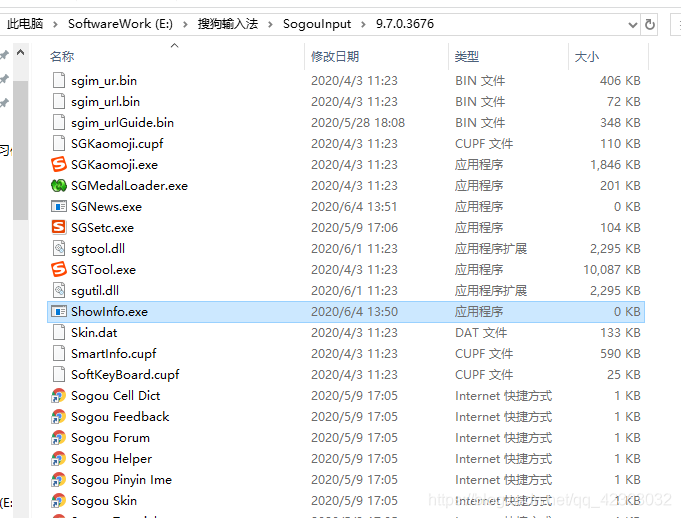Click the Sogou Pinyin Ime shortcut icon
The image size is (681, 518).
pos(59,479)
